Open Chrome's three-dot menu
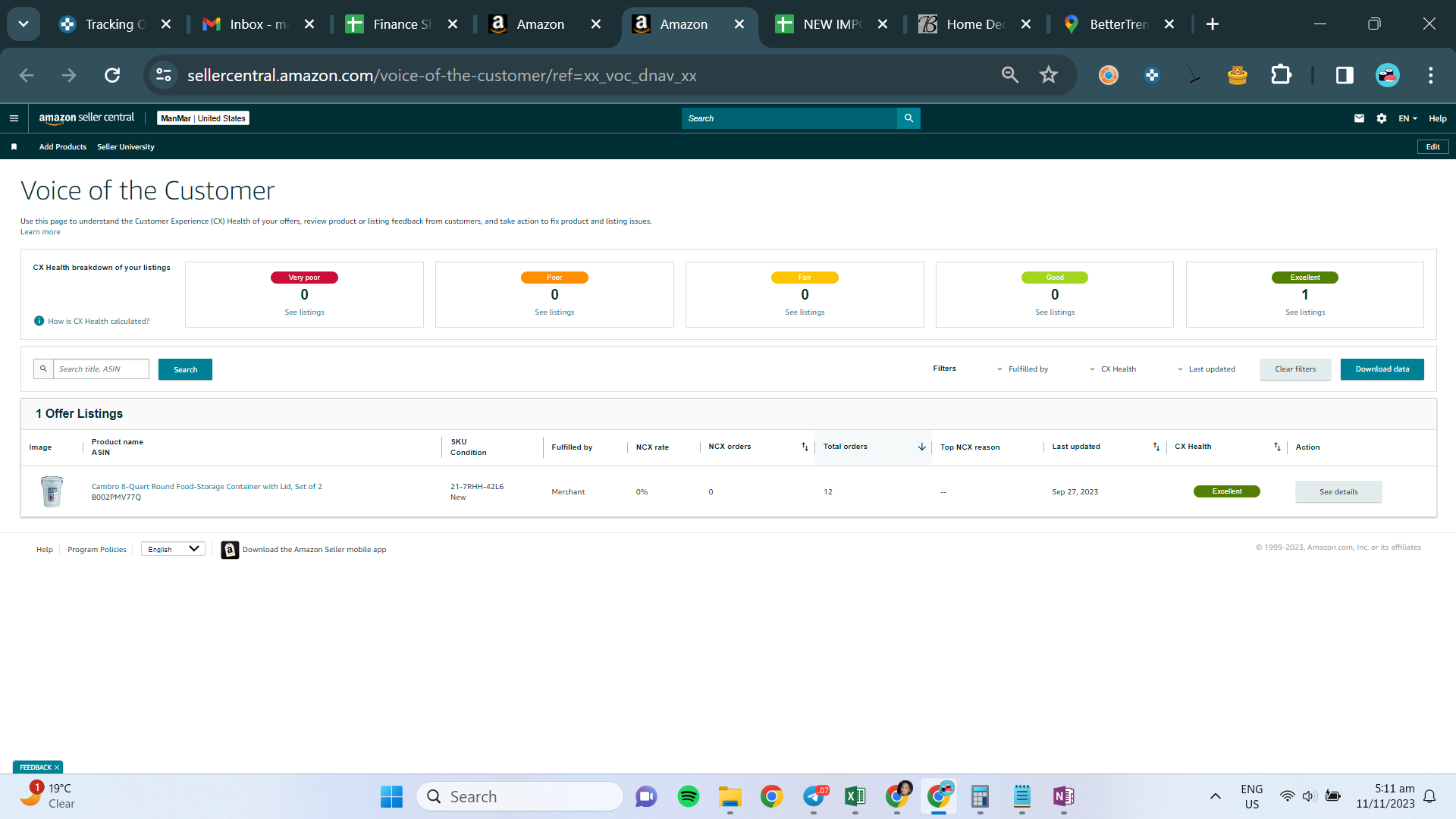Image resolution: width=1456 pixels, height=819 pixels. pos(1431,75)
